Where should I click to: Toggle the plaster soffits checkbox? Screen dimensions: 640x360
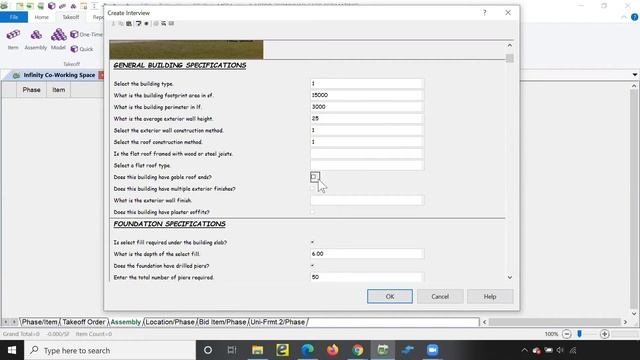coord(313,212)
